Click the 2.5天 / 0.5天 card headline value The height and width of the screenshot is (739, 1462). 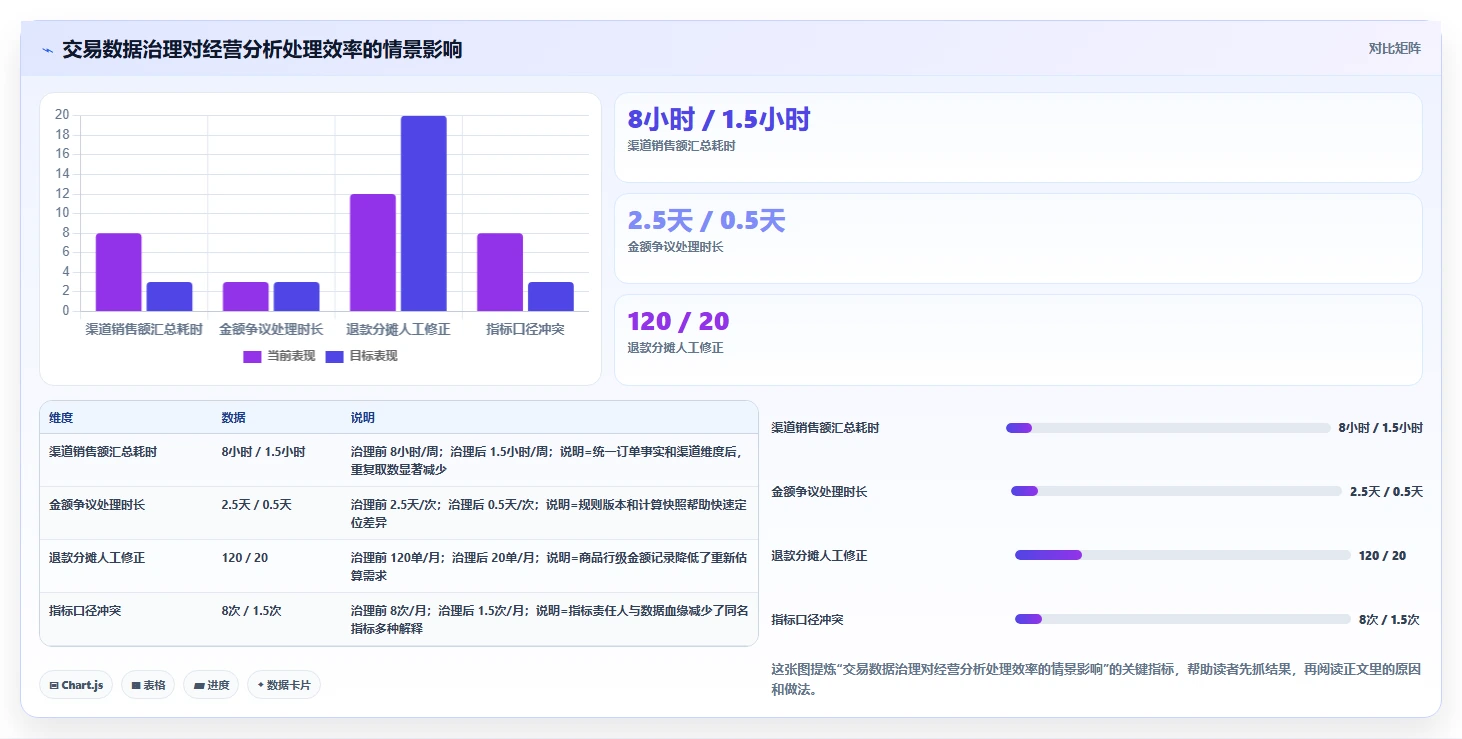point(706,221)
